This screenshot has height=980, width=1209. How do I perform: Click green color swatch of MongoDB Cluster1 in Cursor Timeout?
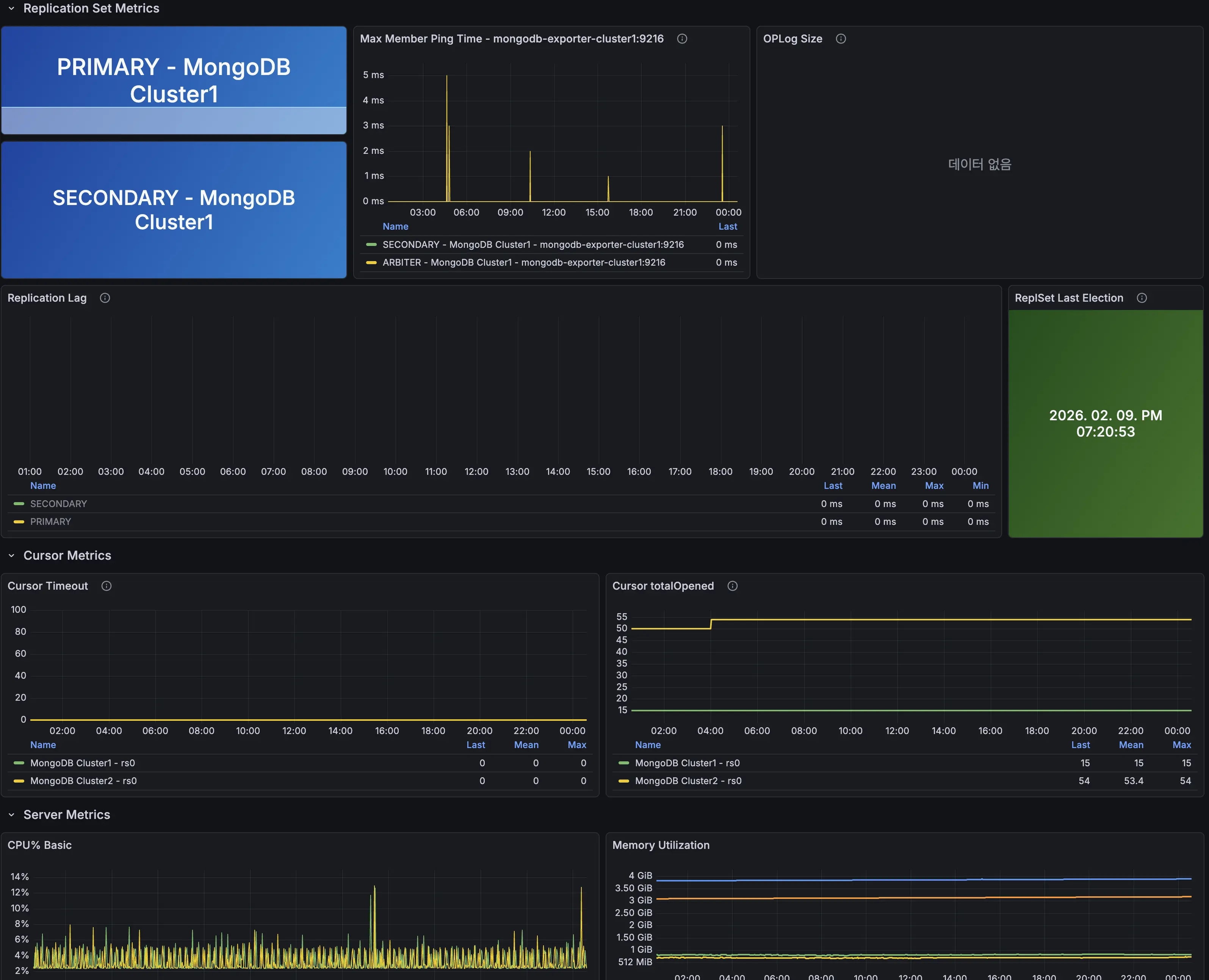(x=19, y=762)
